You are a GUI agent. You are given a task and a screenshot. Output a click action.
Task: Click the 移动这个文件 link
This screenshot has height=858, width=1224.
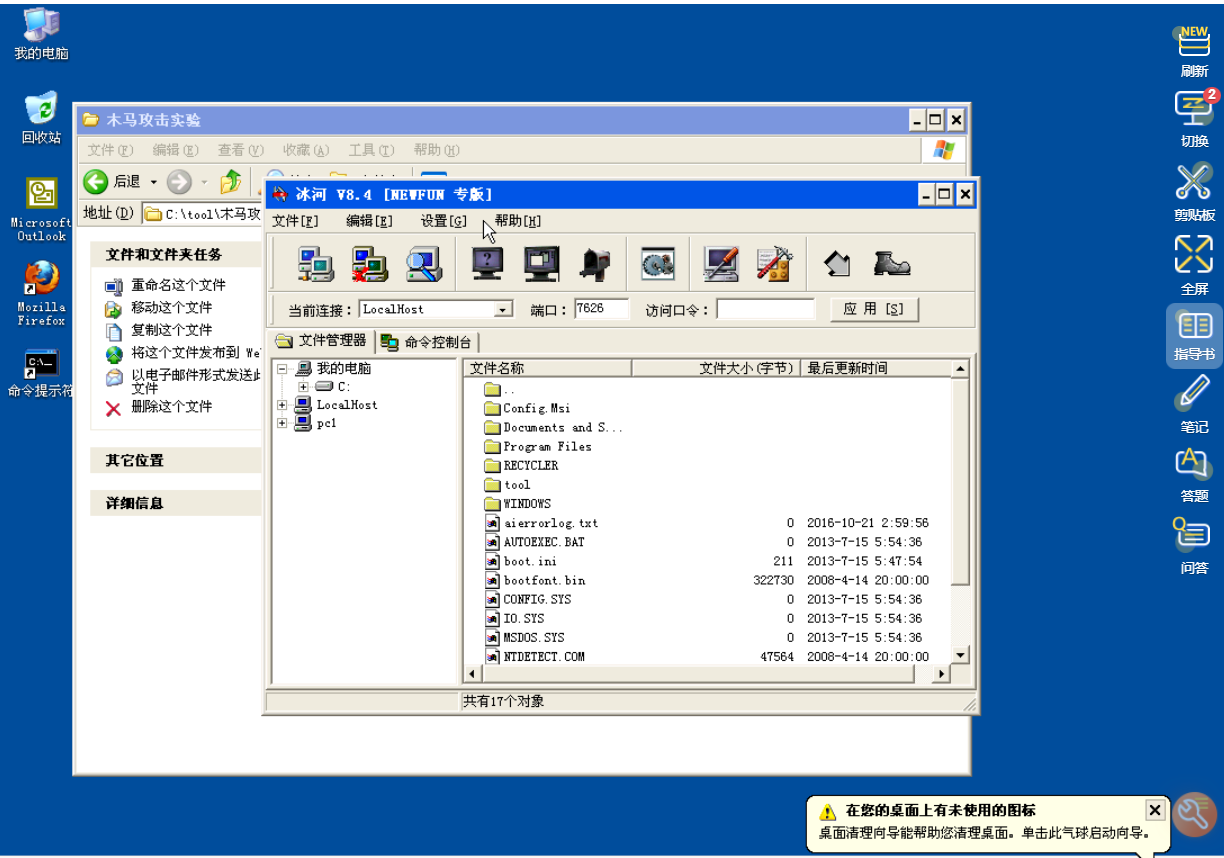171,308
